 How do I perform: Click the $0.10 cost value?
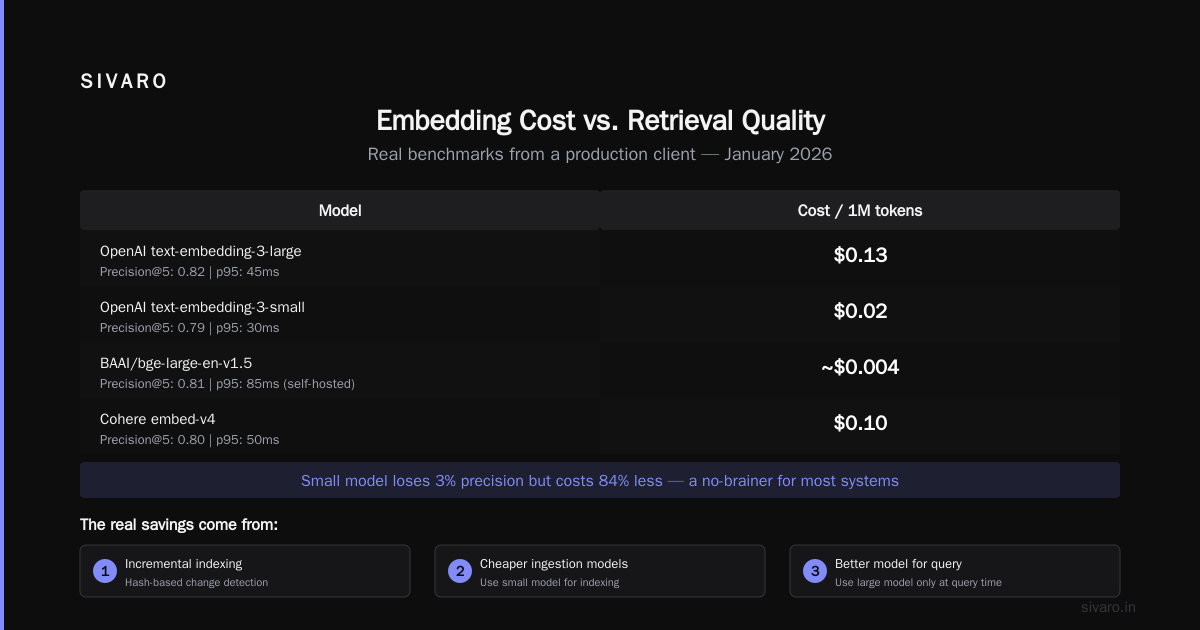point(860,423)
